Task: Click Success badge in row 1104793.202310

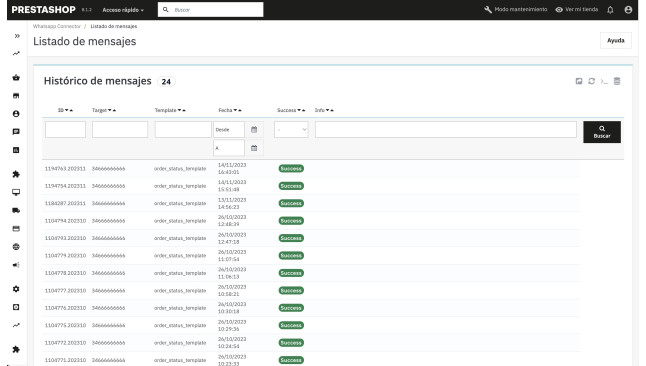Action: (291, 238)
